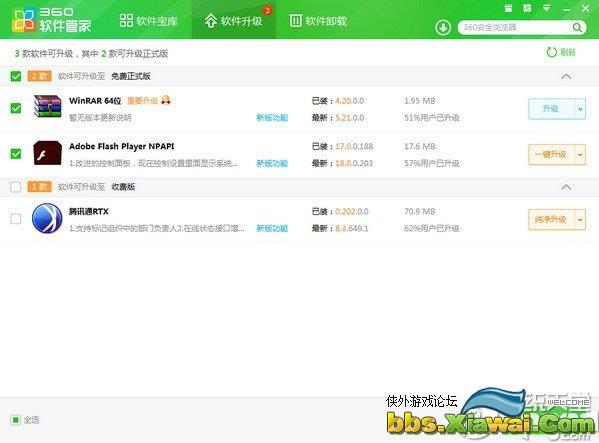Click WinRAR latest version 5.21.0.0

pyautogui.click(x=350, y=118)
